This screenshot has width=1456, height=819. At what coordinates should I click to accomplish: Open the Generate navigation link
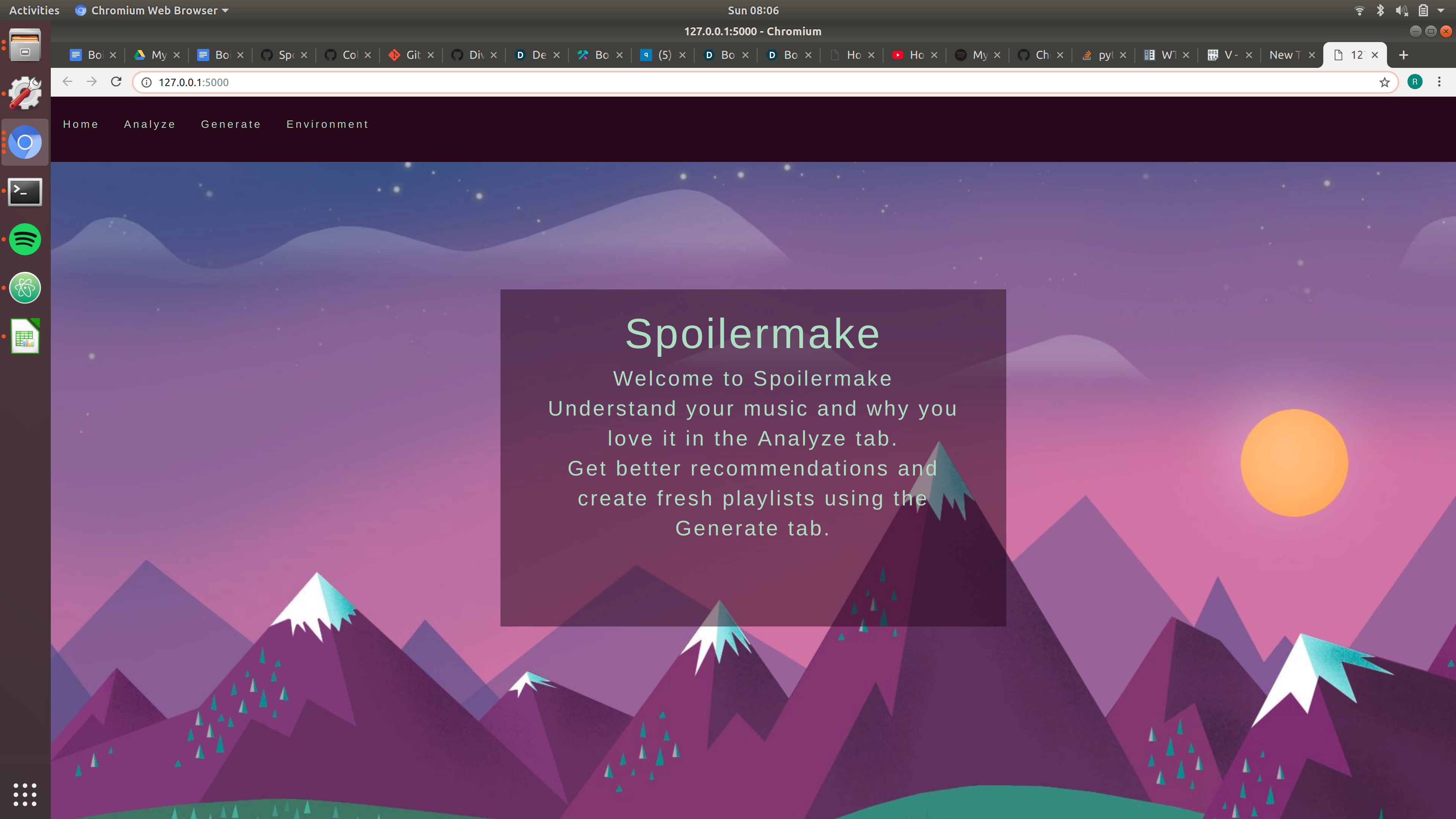click(231, 124)
